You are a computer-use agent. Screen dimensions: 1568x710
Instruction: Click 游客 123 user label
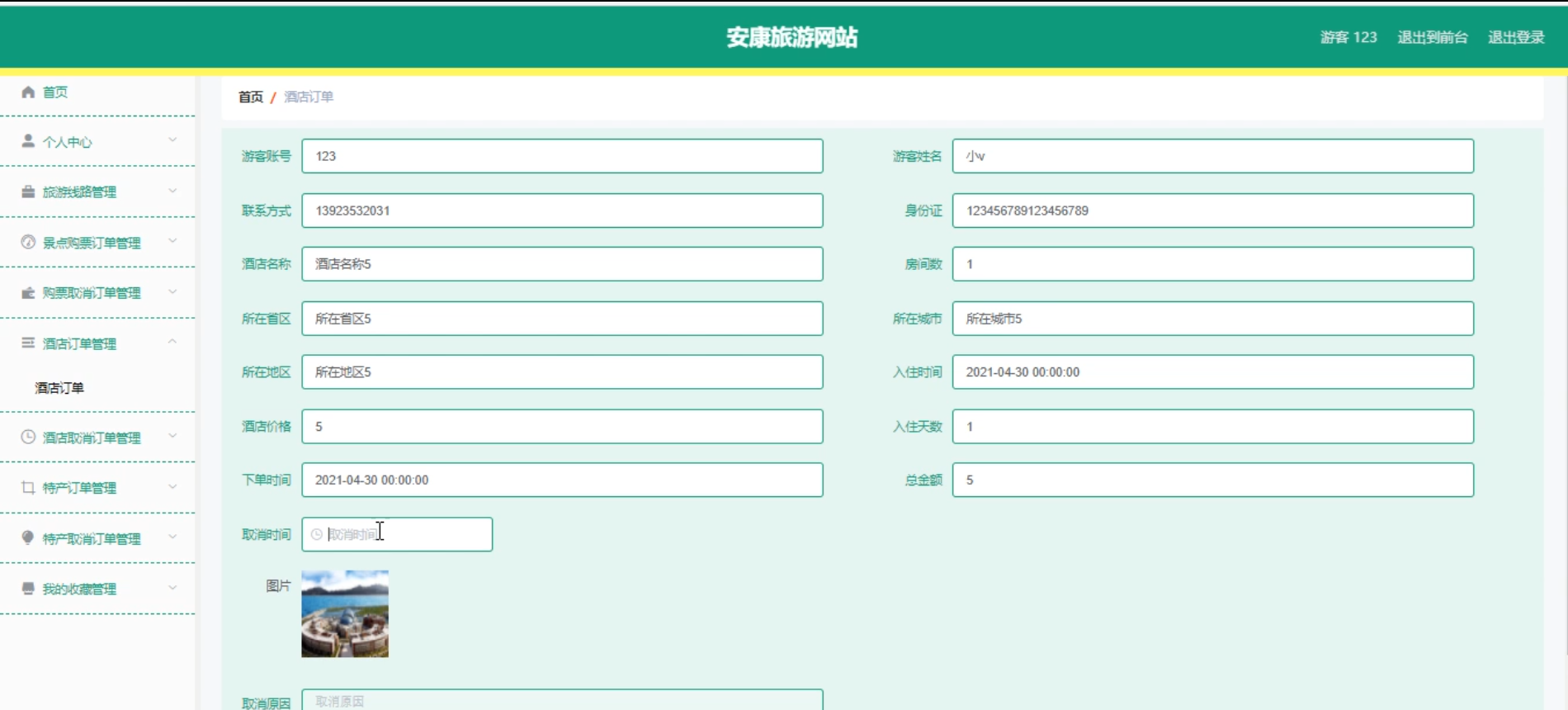point(1348,37)
